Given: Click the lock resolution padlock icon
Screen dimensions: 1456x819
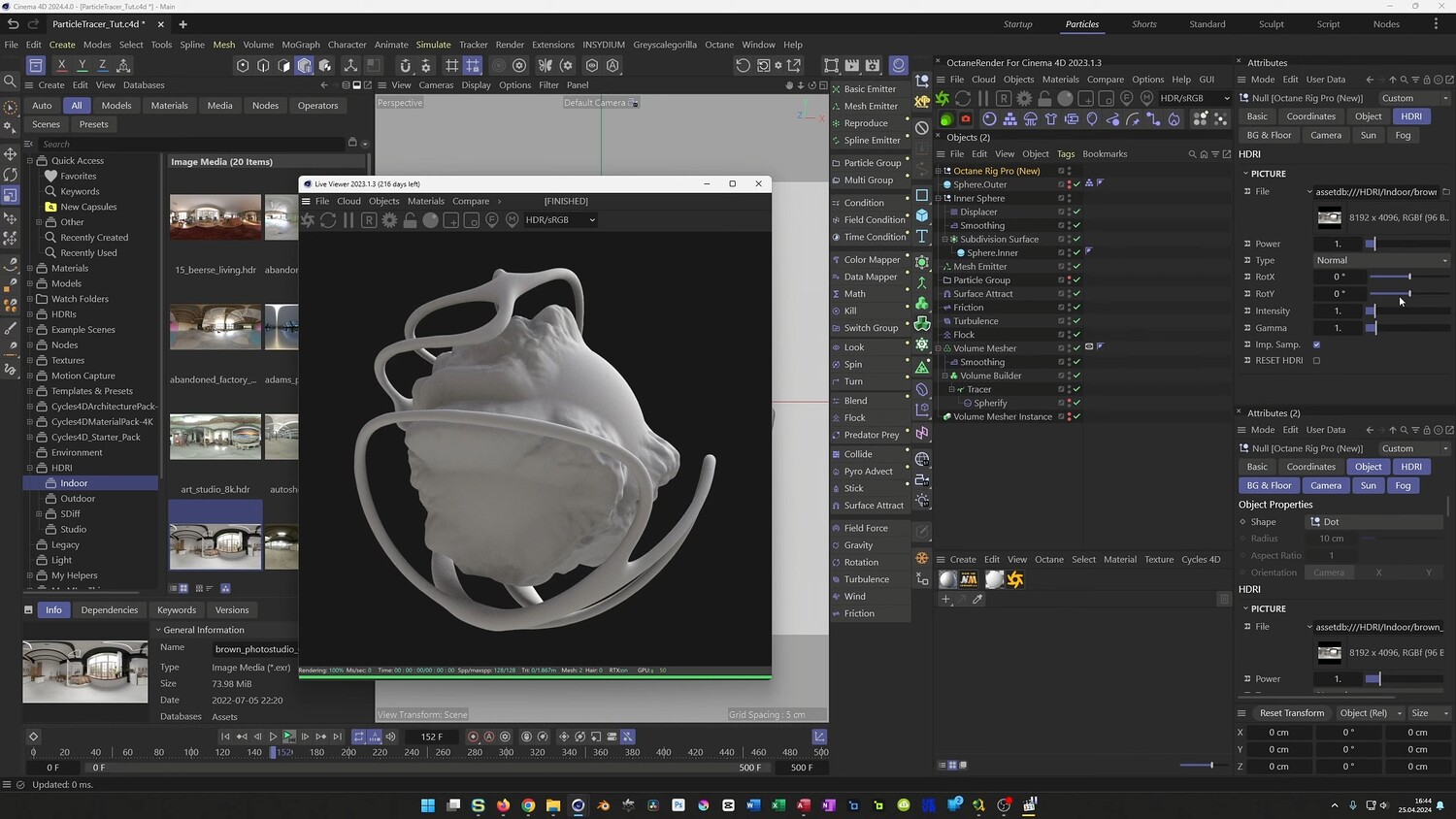Looking at the screenshot, I should coord(1044,98).
